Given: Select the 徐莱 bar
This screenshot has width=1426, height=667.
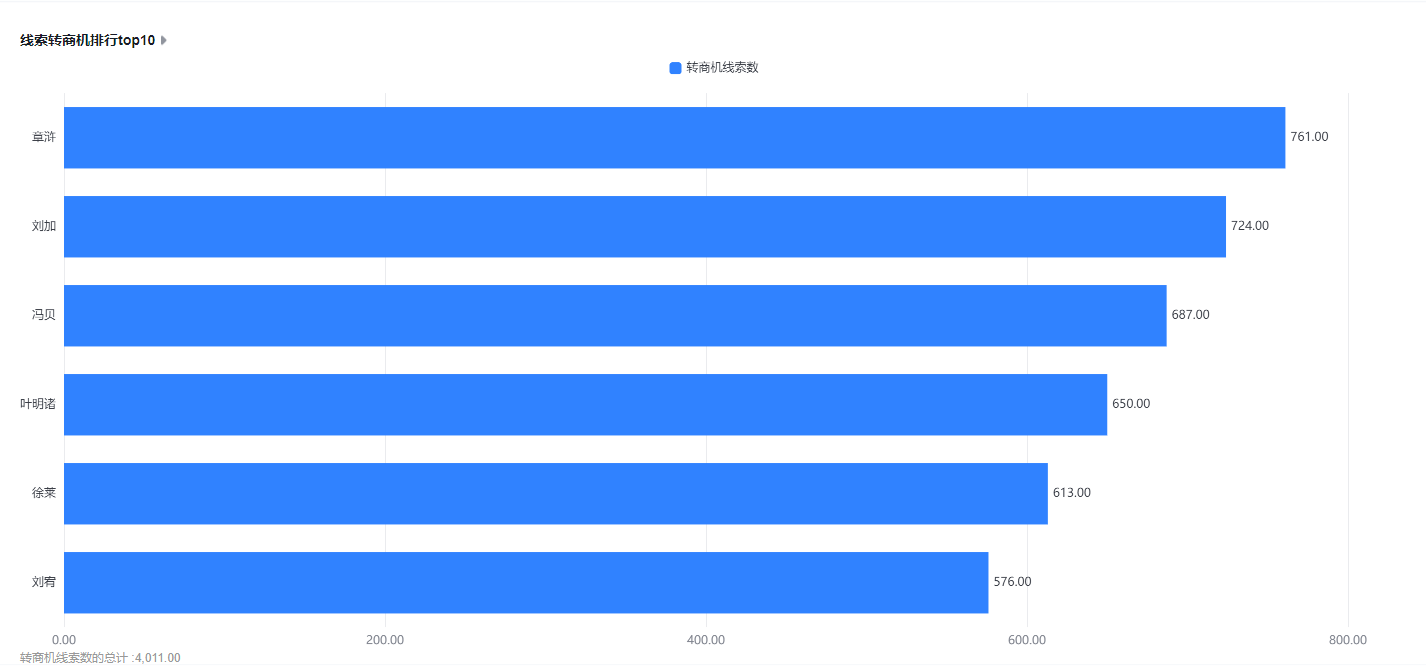Looking at the screenshot, I should click(556, 493).
